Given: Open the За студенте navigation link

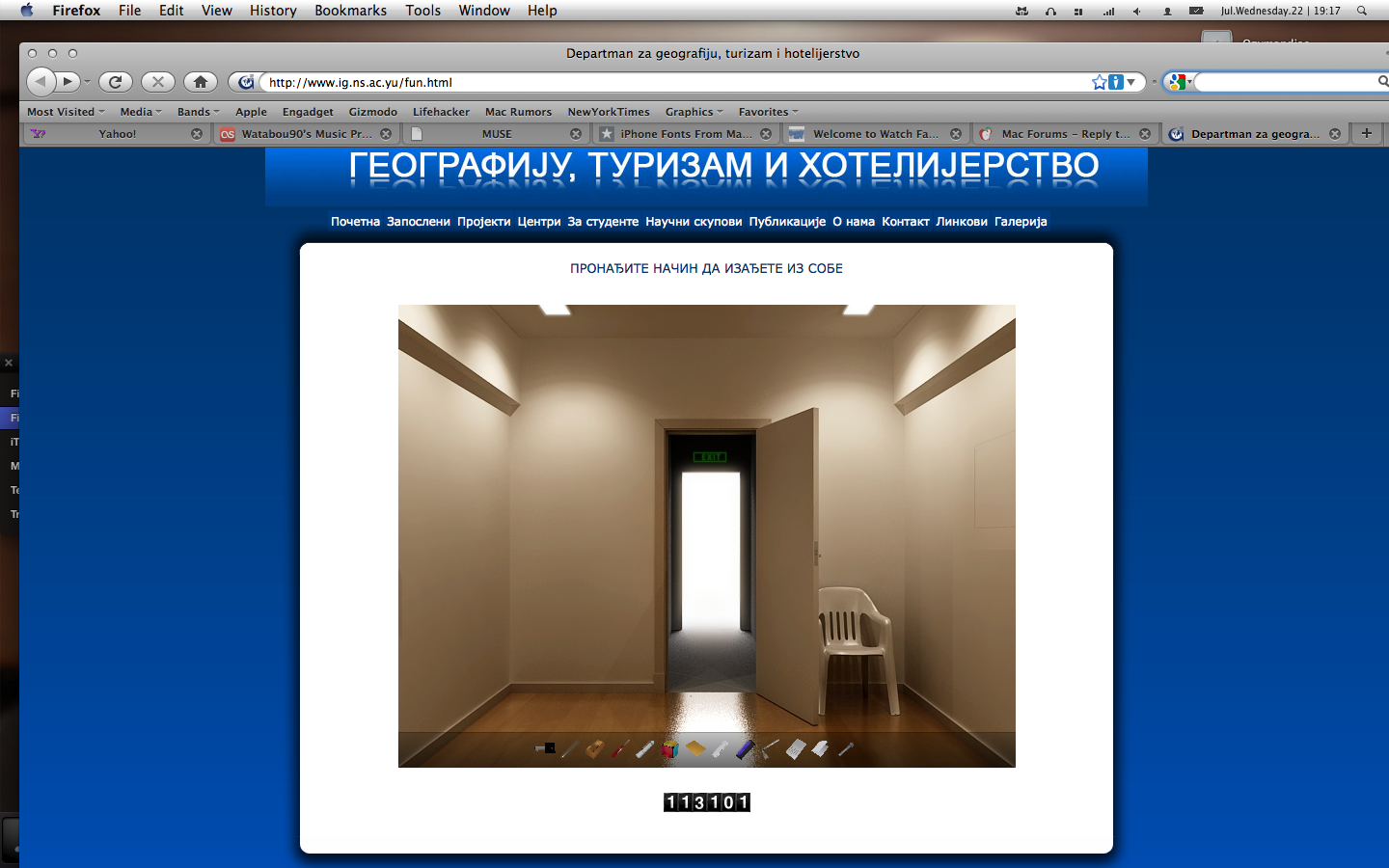Looking at the screenshot, I should 603,222.
